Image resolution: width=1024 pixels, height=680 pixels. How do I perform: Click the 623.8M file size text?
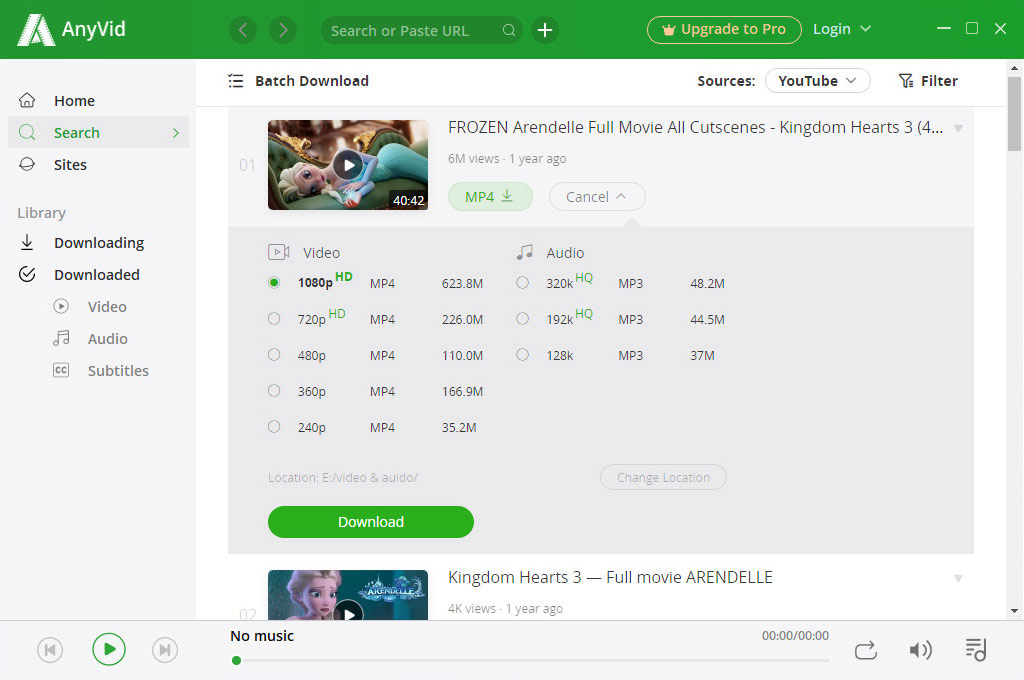click(x=462, y=283)
